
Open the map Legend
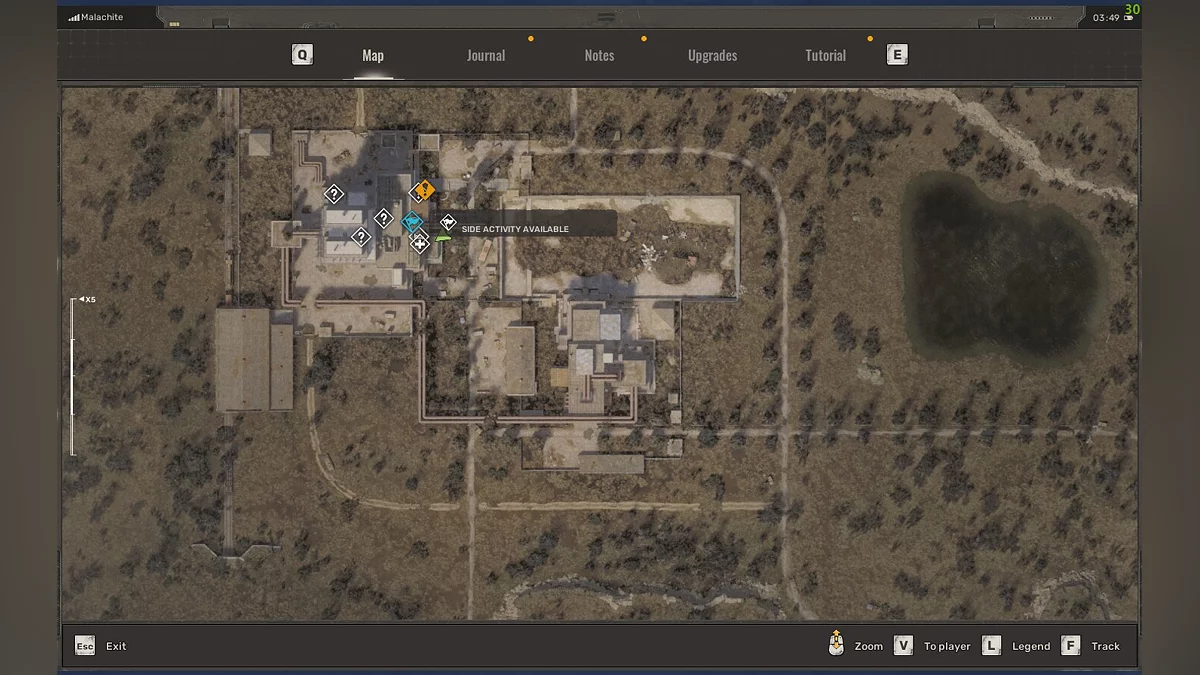pyautogui.click(x=1031, y=646)
